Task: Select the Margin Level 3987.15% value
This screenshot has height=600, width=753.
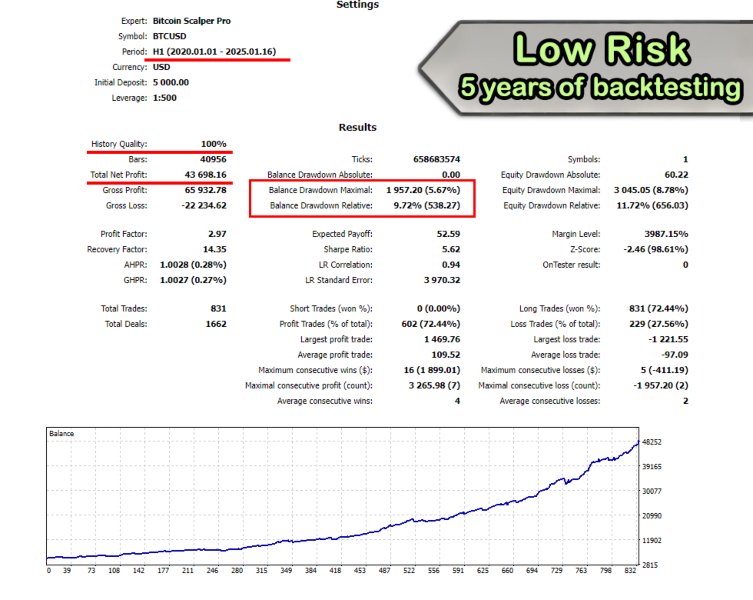Action: pos(666,234)
